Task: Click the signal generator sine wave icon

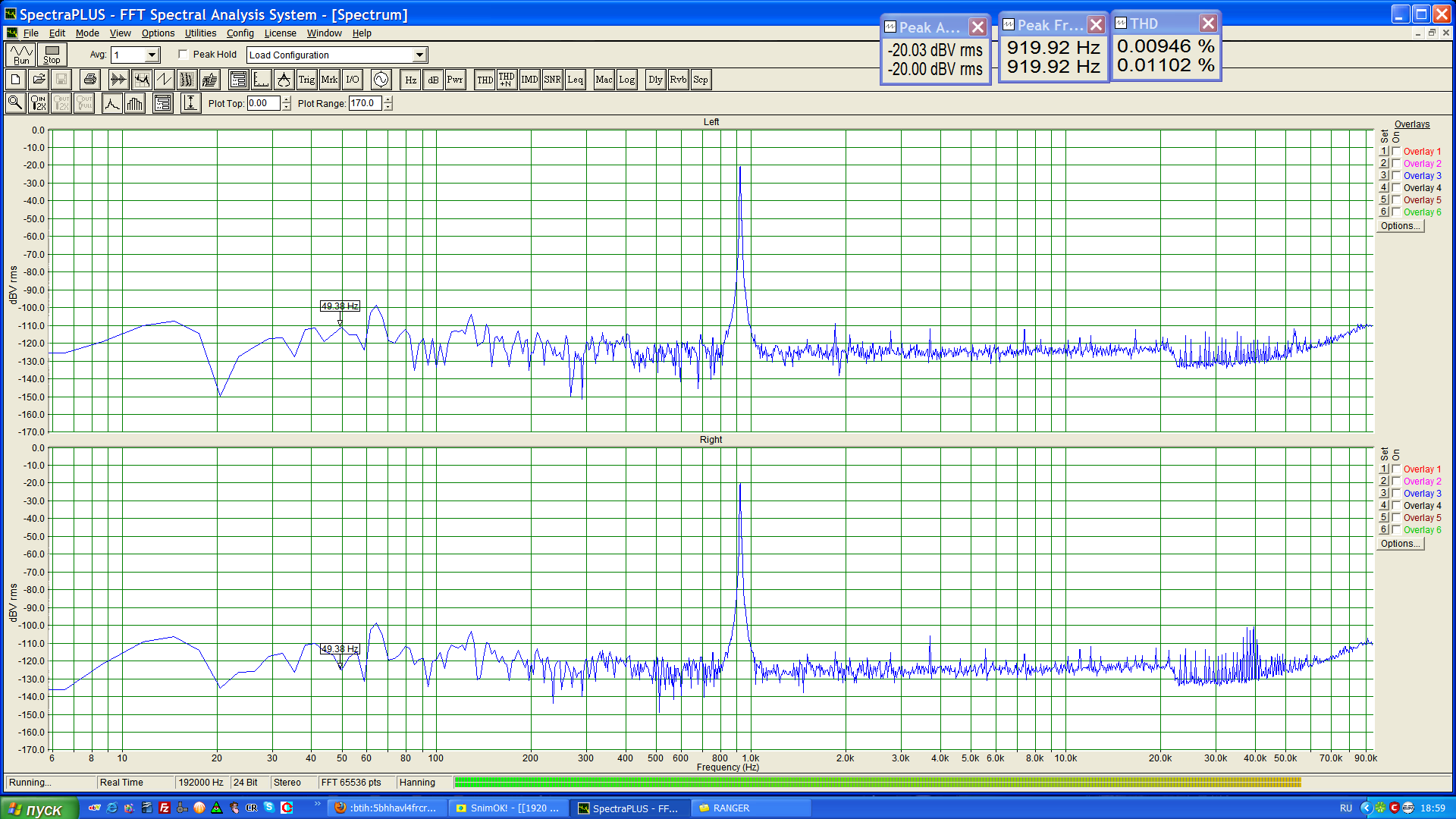Action: [381, 80]
